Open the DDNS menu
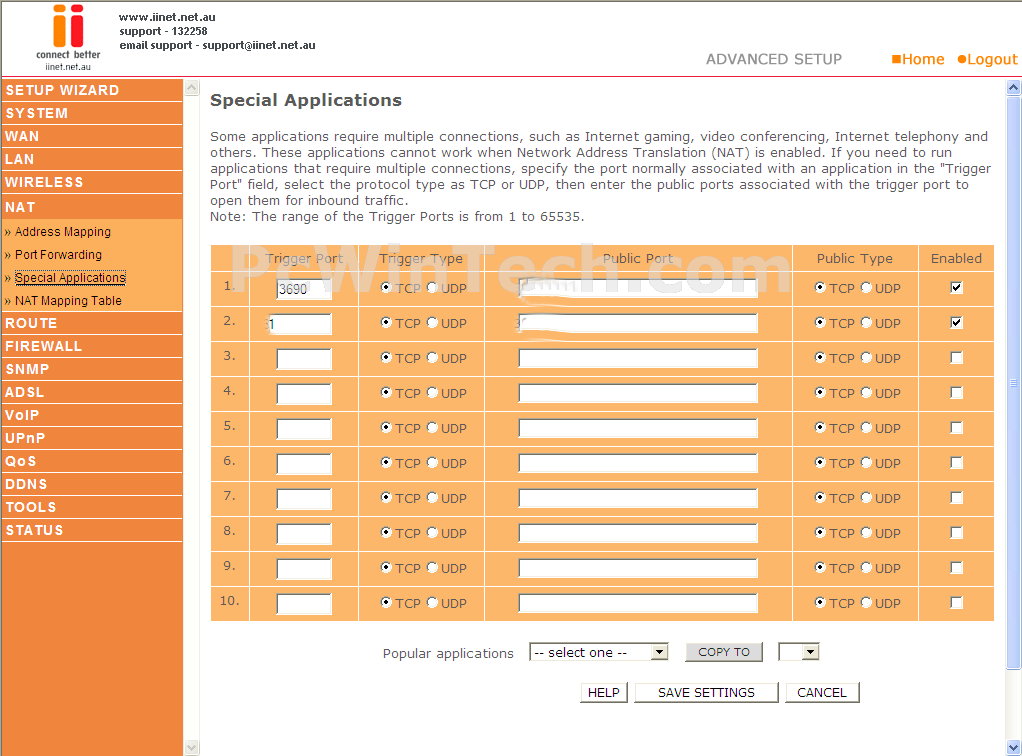 pyautogui.click(x=92, y=484)
